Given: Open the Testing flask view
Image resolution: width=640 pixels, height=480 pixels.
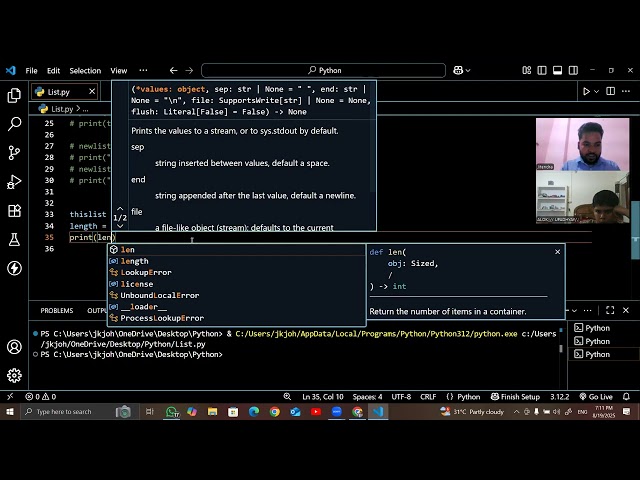Looking at the screenshot, I should 14,240.
